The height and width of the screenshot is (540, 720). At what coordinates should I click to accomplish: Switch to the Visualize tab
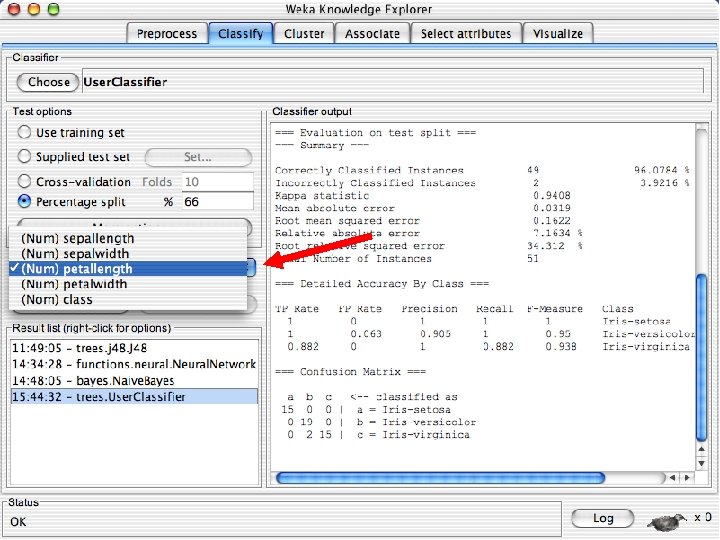coord(558,34)
